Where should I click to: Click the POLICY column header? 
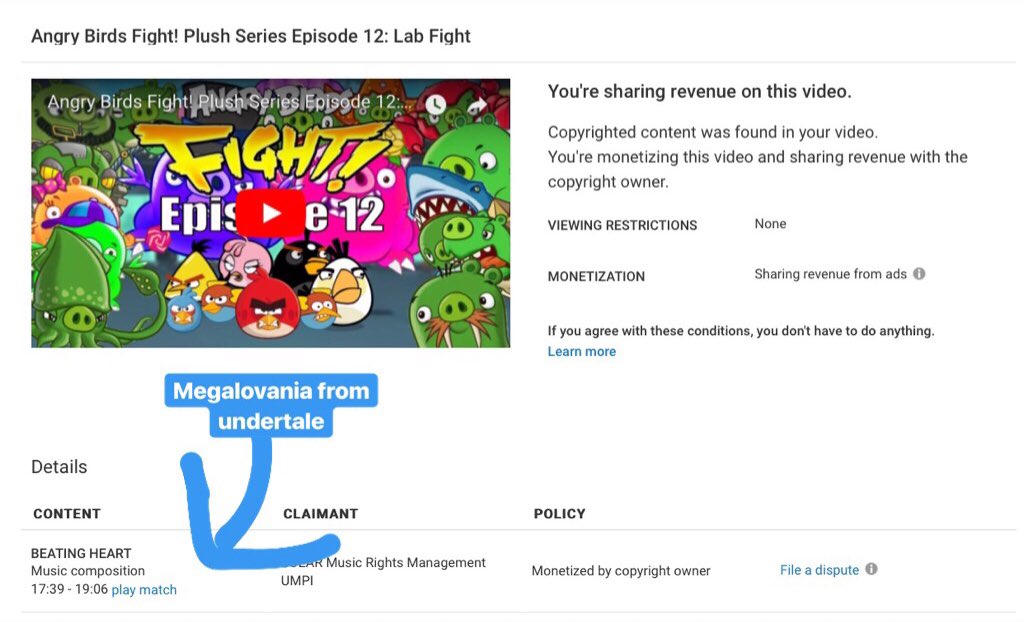coord(559,514)
